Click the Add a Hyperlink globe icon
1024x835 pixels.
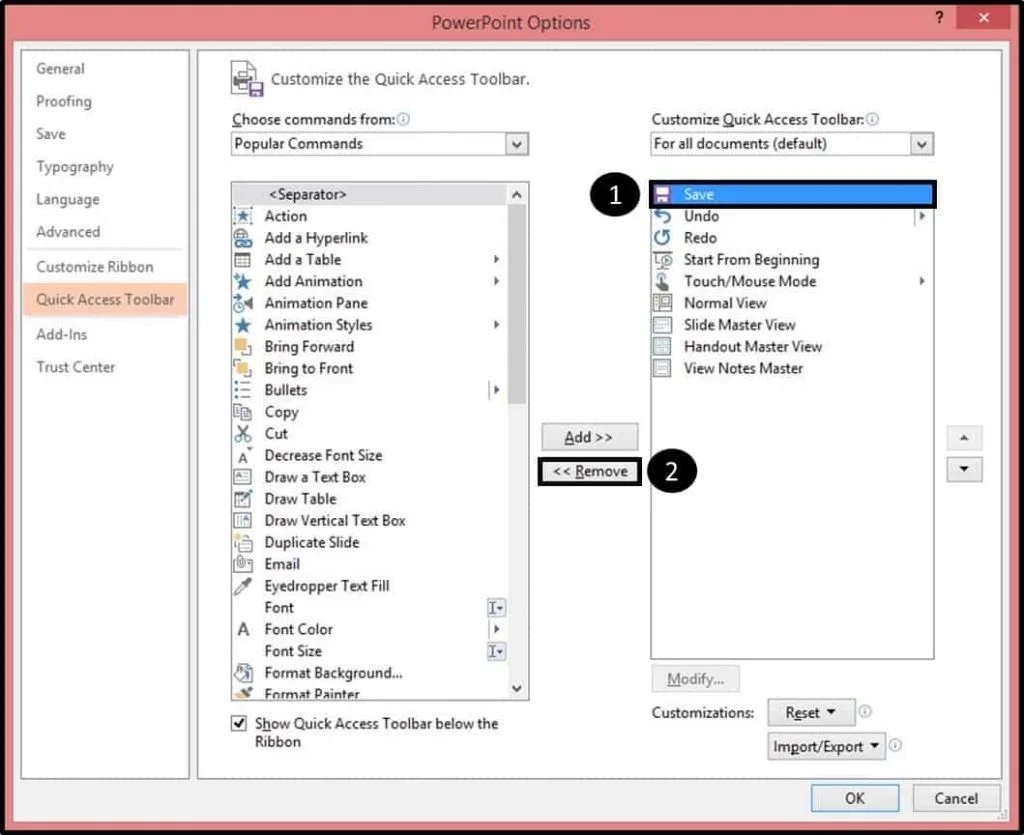242,238
